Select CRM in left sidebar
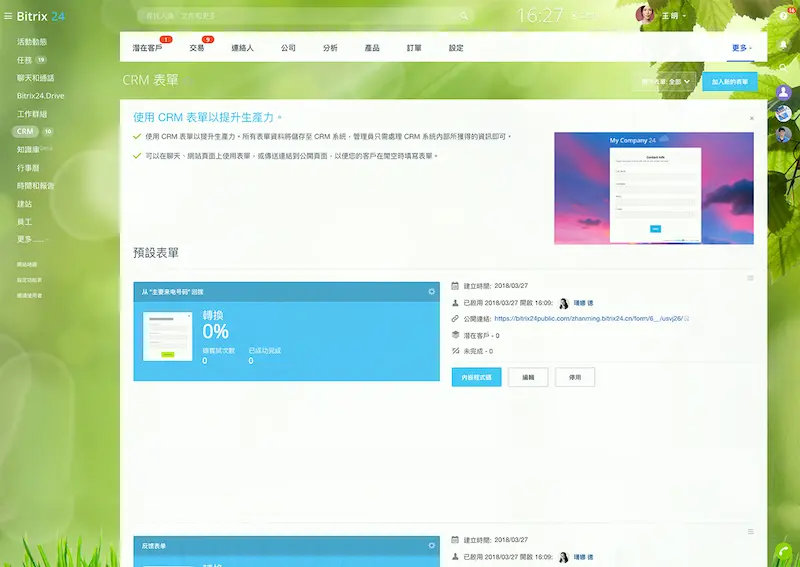Image resolution: width=800 pixels, height=567 pixels. [24, 132]
